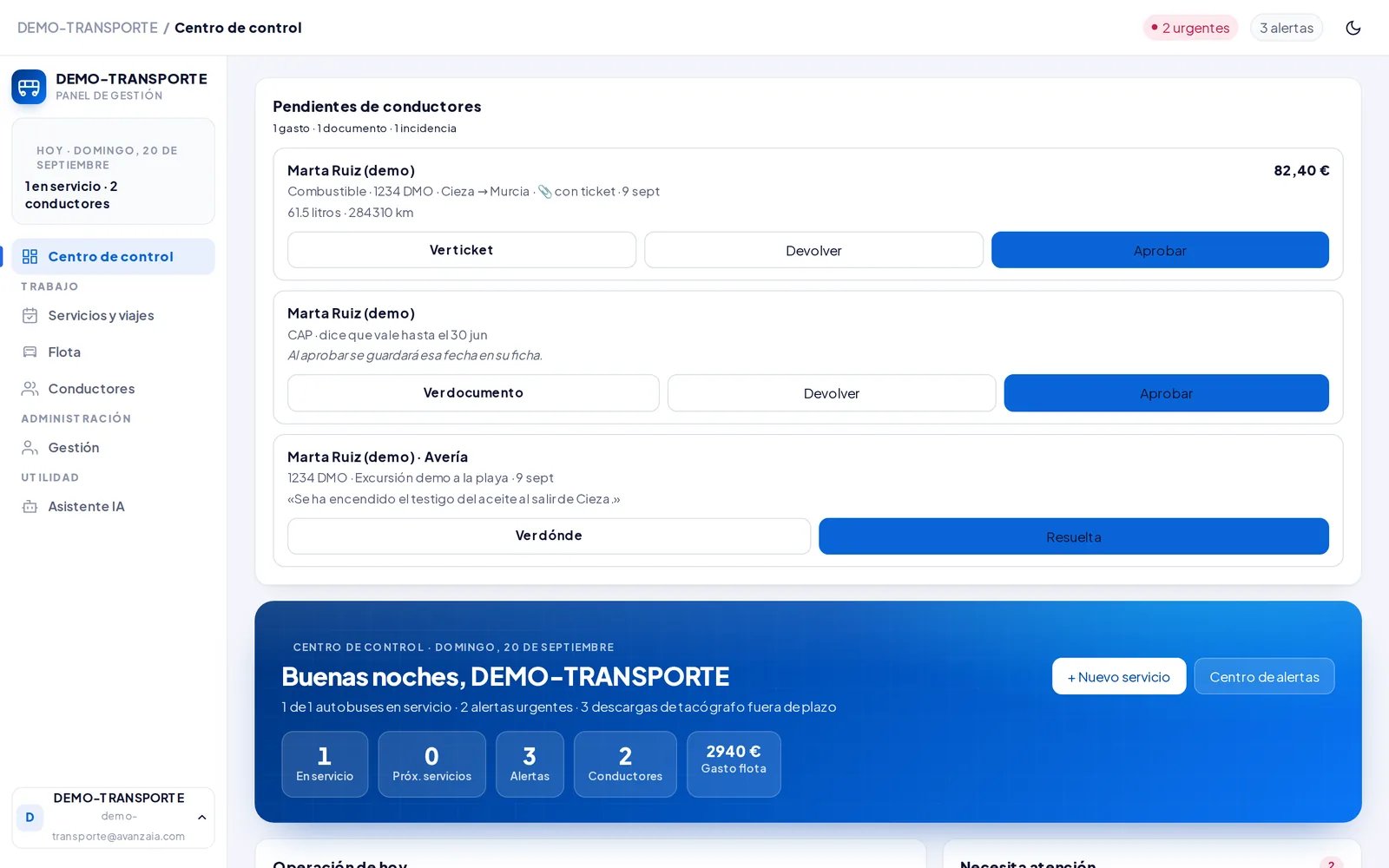Viewport: 1389px width, 868px height.
Task: Click the Buenas noches, DEMO-TRANSPORTE heading
Action: (x=505, y=676)
